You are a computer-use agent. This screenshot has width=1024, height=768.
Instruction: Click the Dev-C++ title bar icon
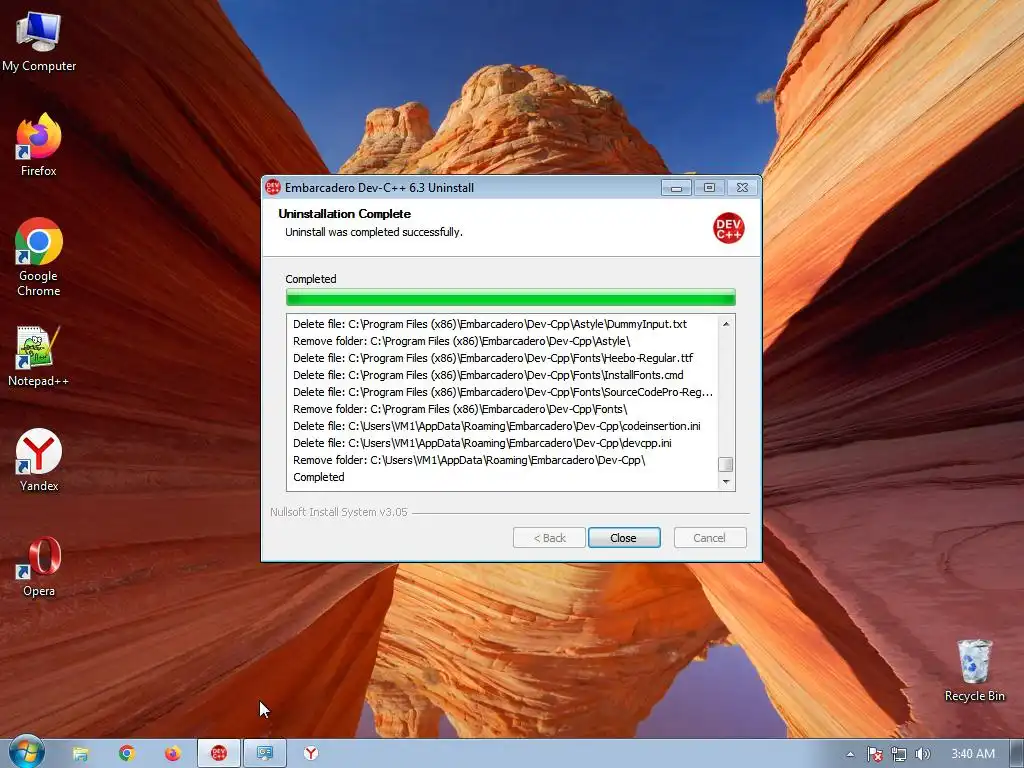tap(273, 187)
